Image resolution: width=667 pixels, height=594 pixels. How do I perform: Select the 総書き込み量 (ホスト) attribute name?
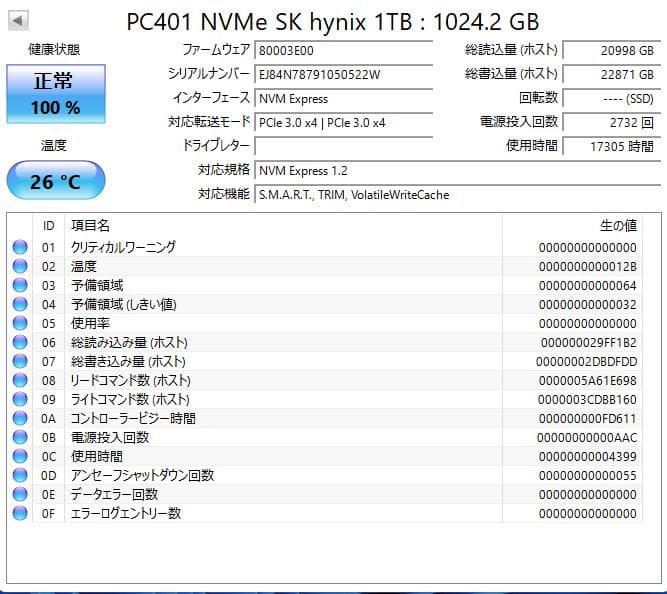coord(128,361)
